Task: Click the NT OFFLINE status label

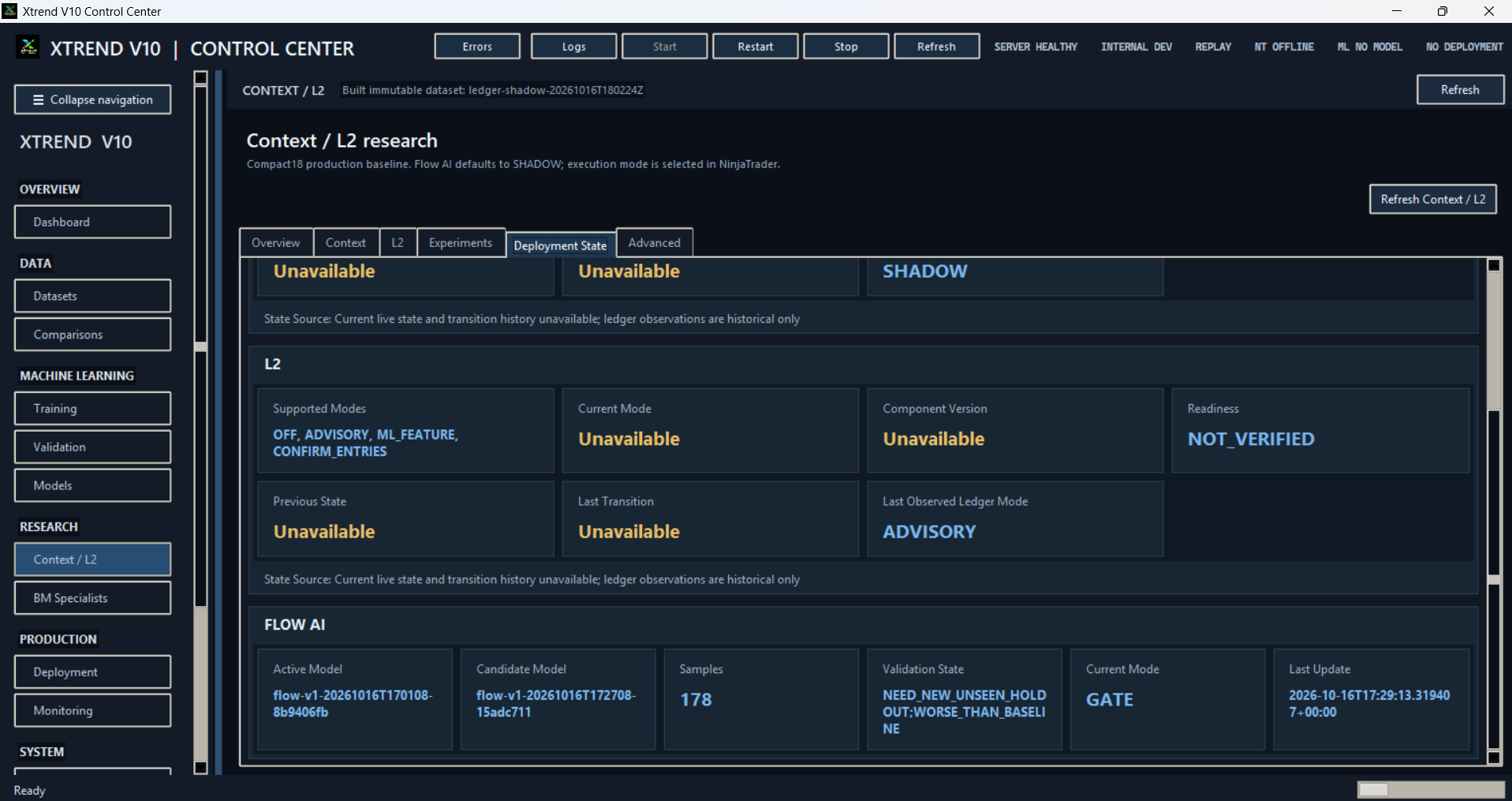Action: (x=1284, y=47)
